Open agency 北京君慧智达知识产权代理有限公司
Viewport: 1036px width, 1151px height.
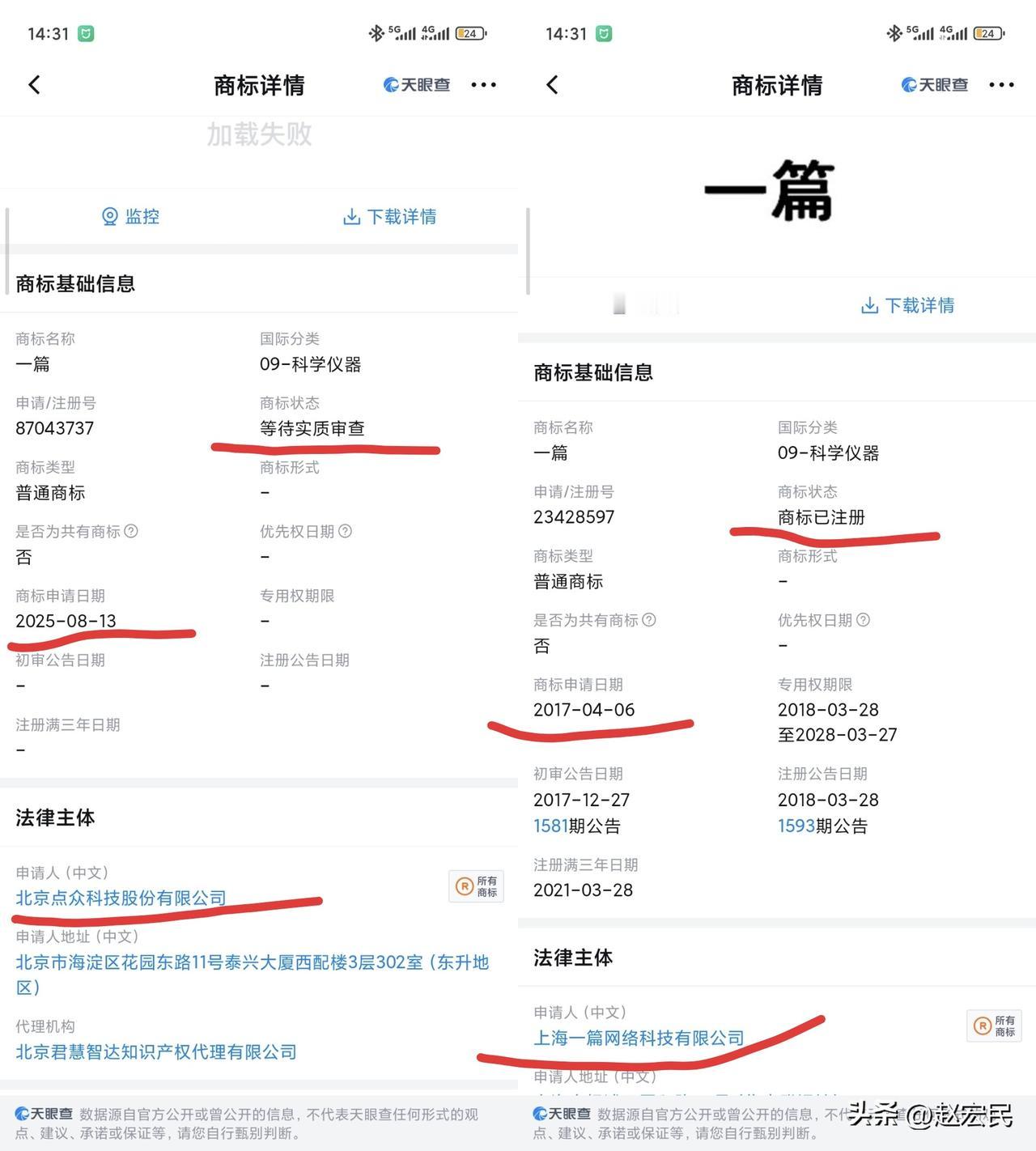[x=156, y=1051]
